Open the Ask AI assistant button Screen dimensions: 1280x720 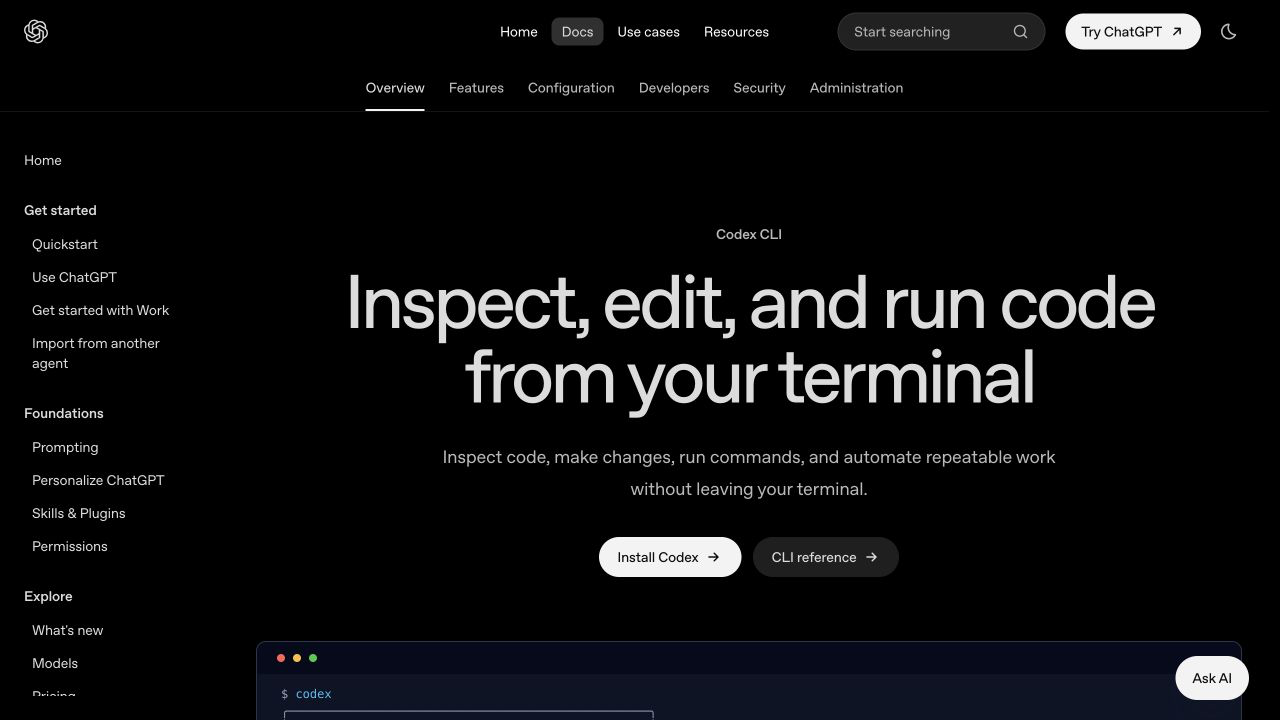[x=1212, y=678]
